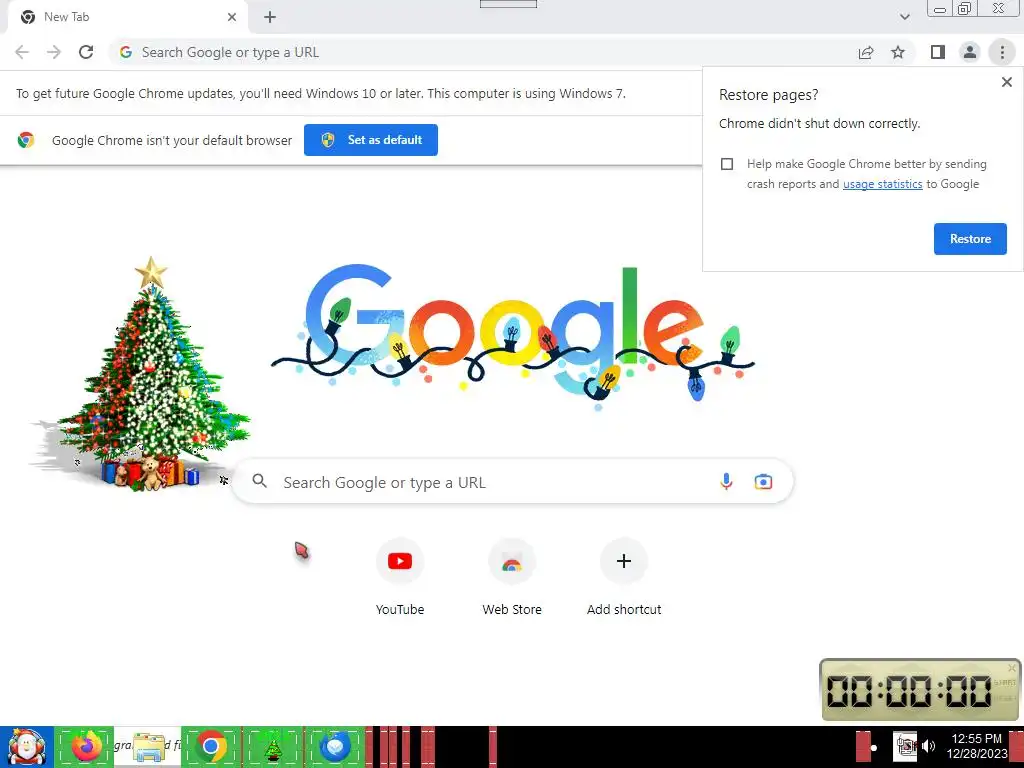1024x768 pixels.
Task: Click Set as default button
Action: pos(371,140)
